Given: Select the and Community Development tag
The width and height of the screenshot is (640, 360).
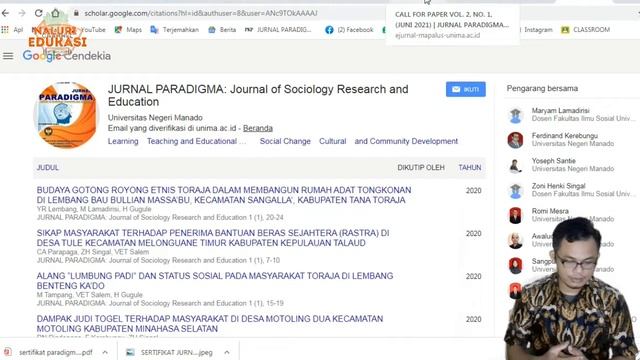Looking at the screenshot, I should pyautogui.click(x=406, y=141).
